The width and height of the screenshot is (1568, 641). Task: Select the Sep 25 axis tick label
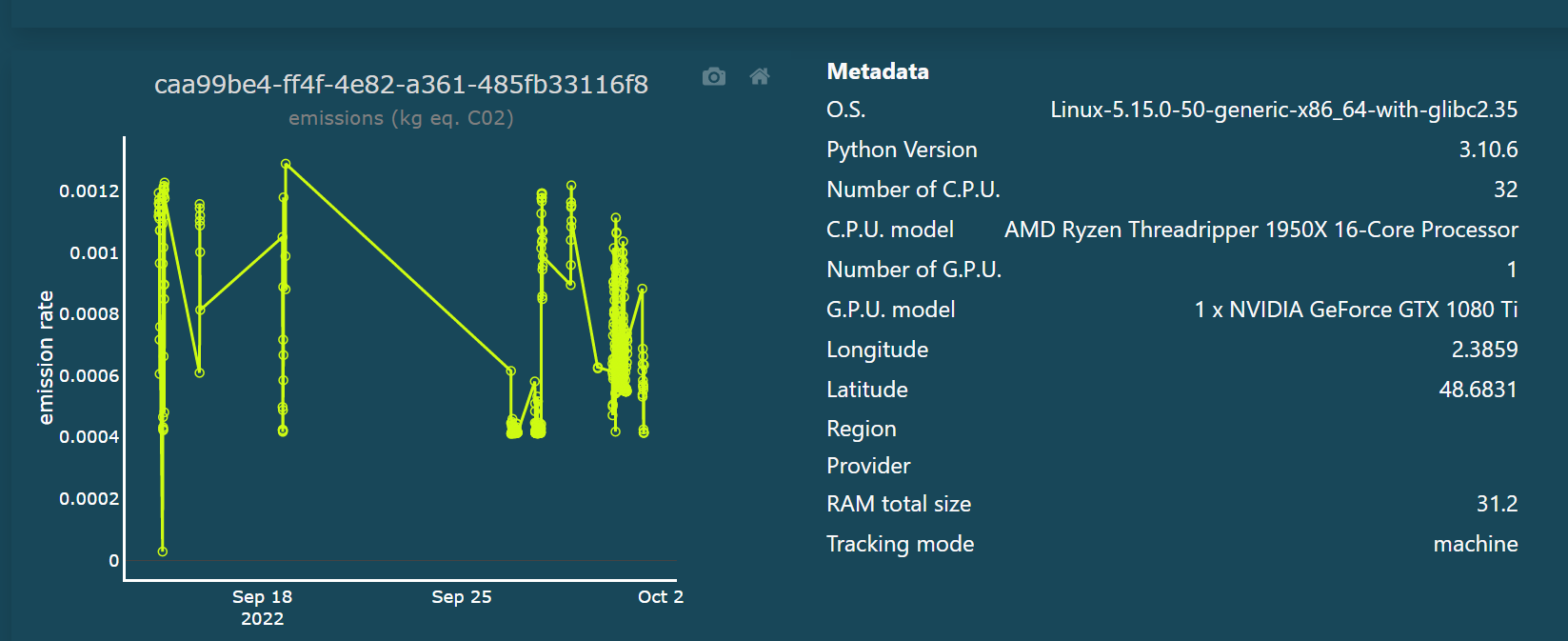pos(462,597)
